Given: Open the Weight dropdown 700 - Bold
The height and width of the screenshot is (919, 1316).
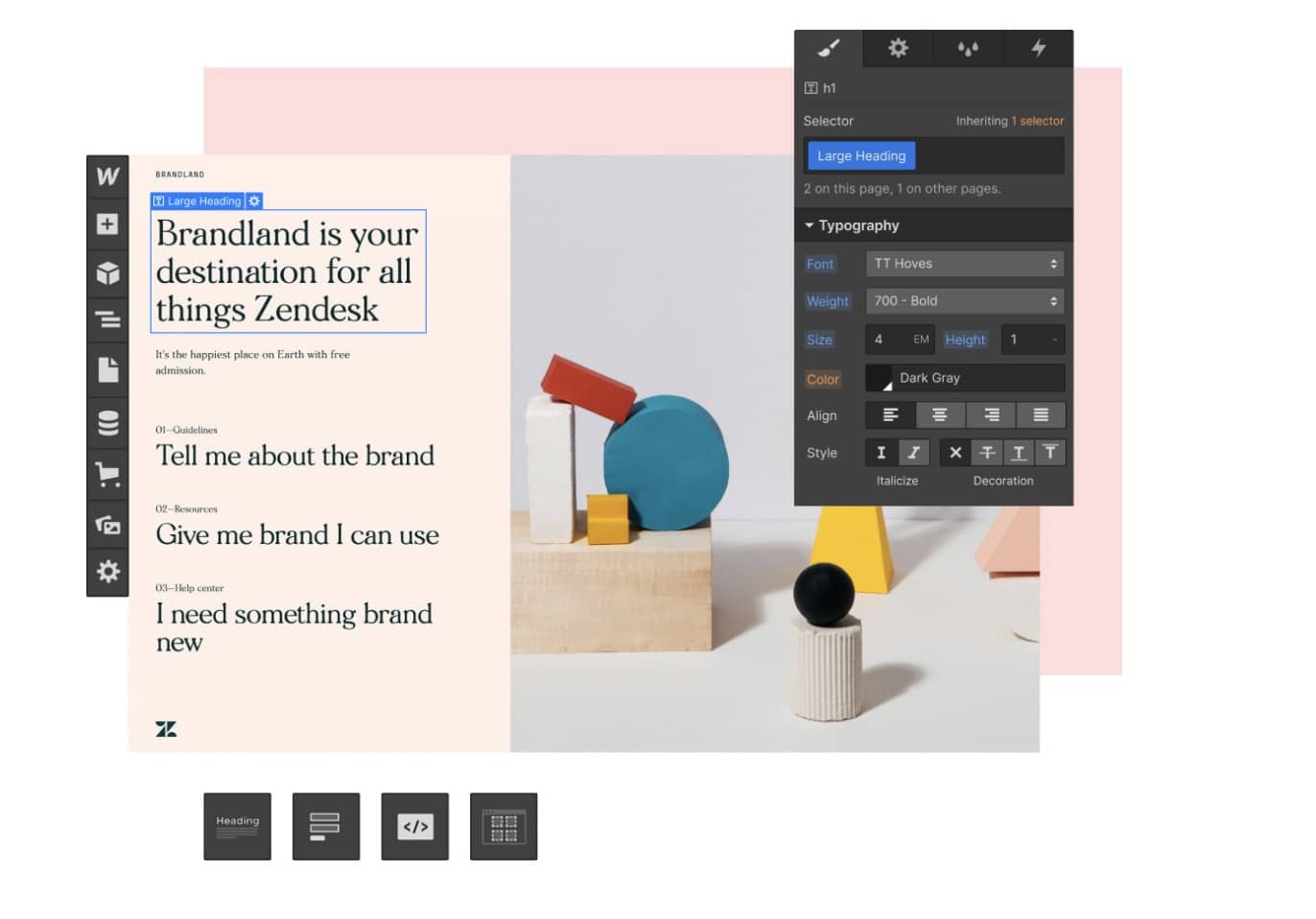Looking at the screenshot, I should tap(965, 301).
